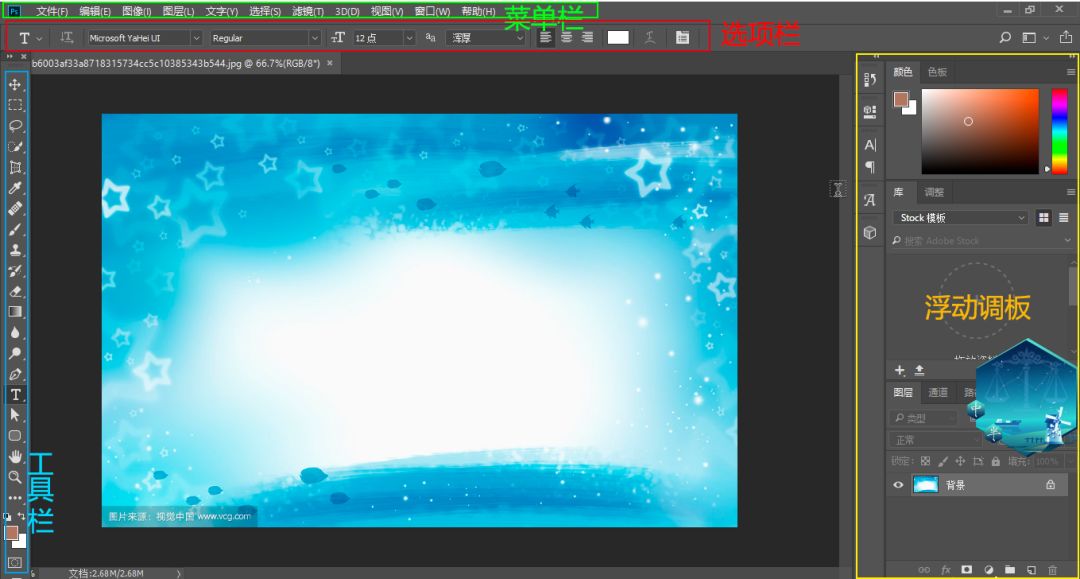Switch to the 通道 tab
Image resolution: width=1080 pixels, height=579 pixels.
pos(938,392)
